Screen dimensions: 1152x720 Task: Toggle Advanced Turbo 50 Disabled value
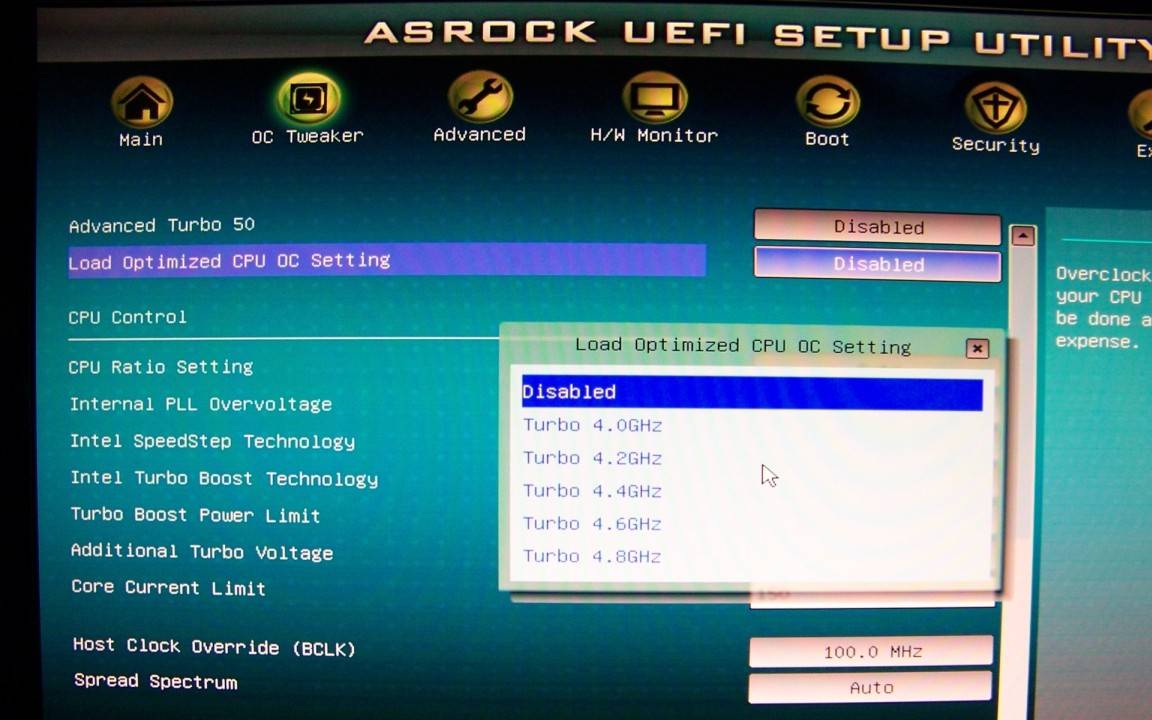coord(877,227)
